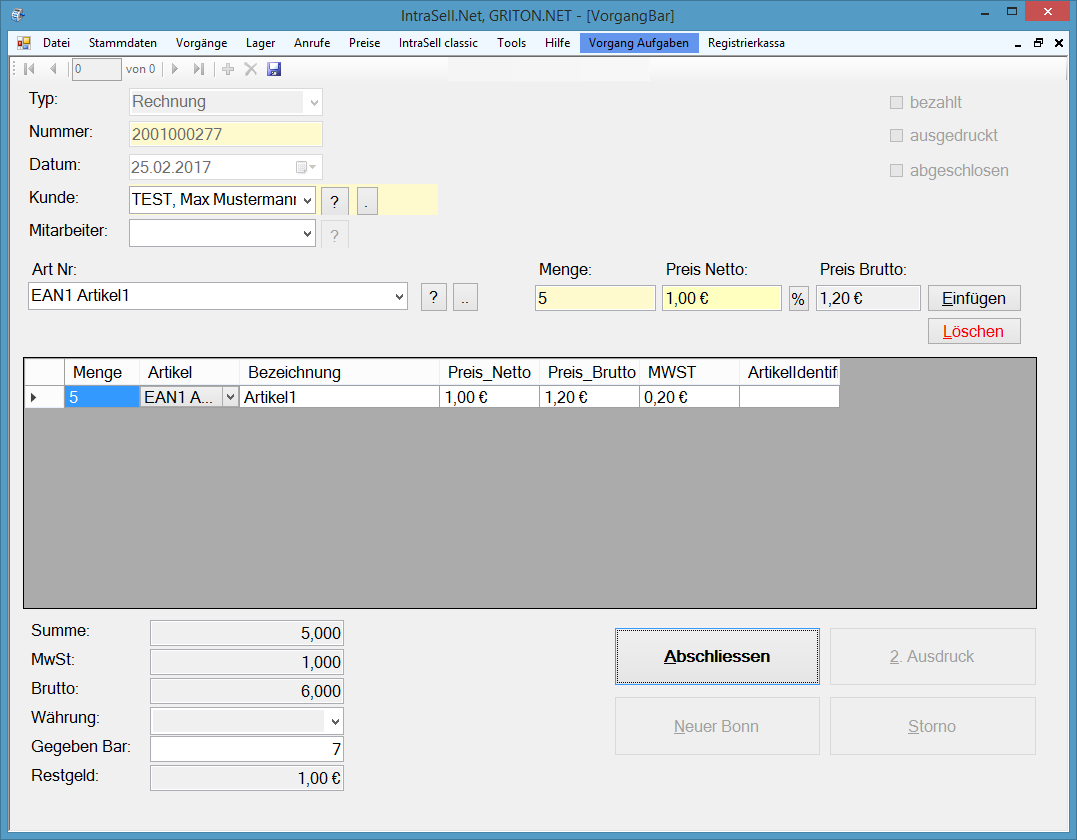The width and height of the screenshot is (1077, 840).
Task: Add new record with plus icon
Action: point(228,69)
